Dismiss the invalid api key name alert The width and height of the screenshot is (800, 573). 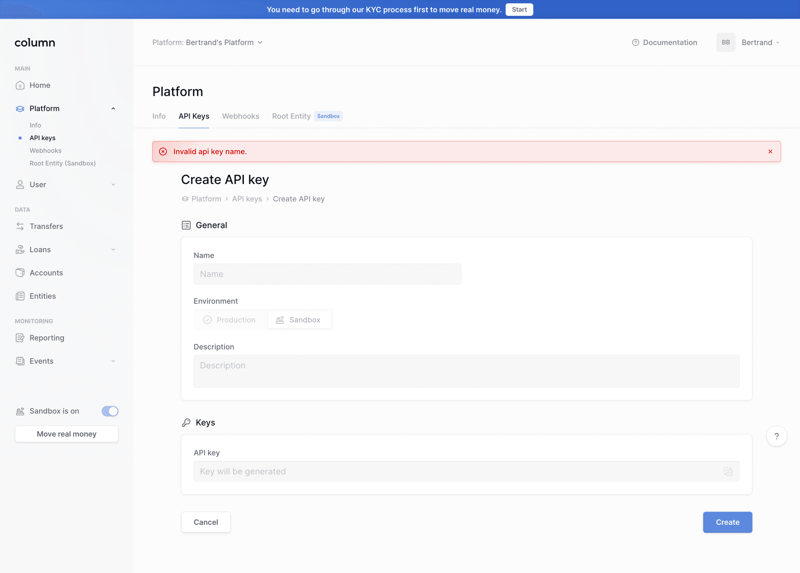click(770, 152)
